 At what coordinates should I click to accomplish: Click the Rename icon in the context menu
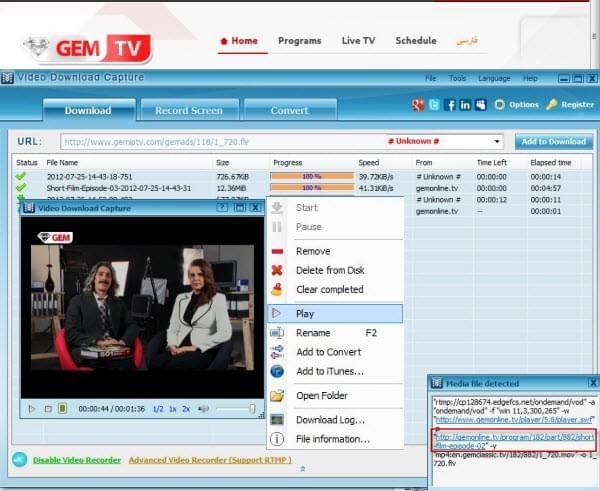click(277, 333)
